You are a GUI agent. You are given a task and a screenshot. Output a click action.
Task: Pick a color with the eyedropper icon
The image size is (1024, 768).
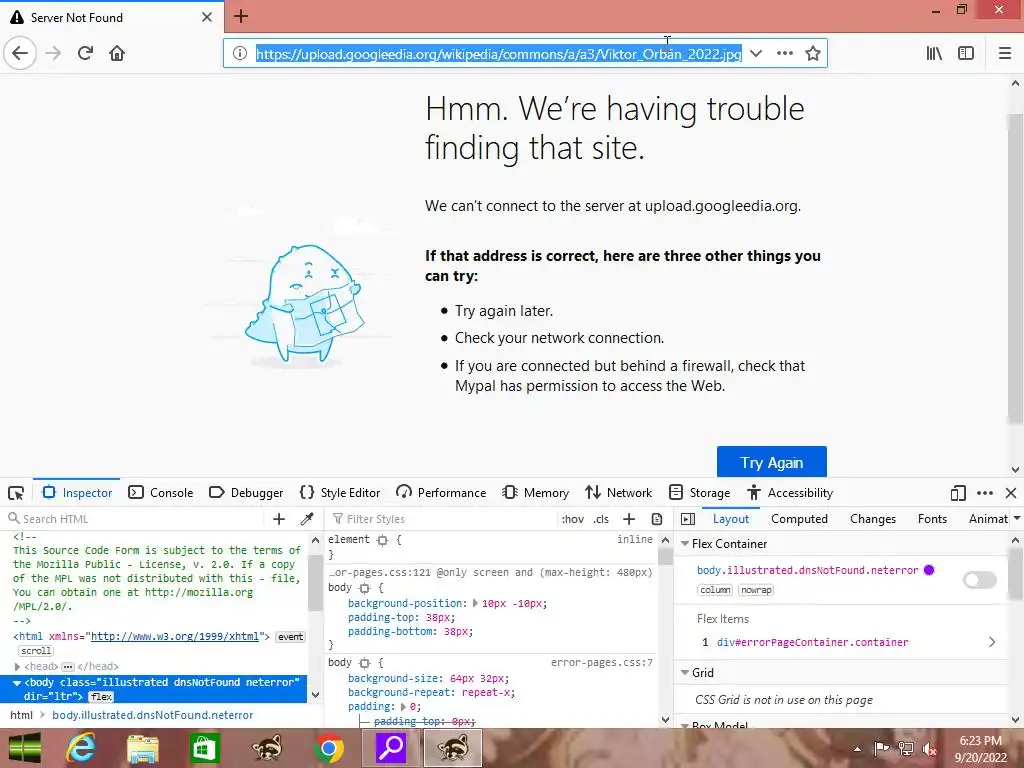pos(307,519)
